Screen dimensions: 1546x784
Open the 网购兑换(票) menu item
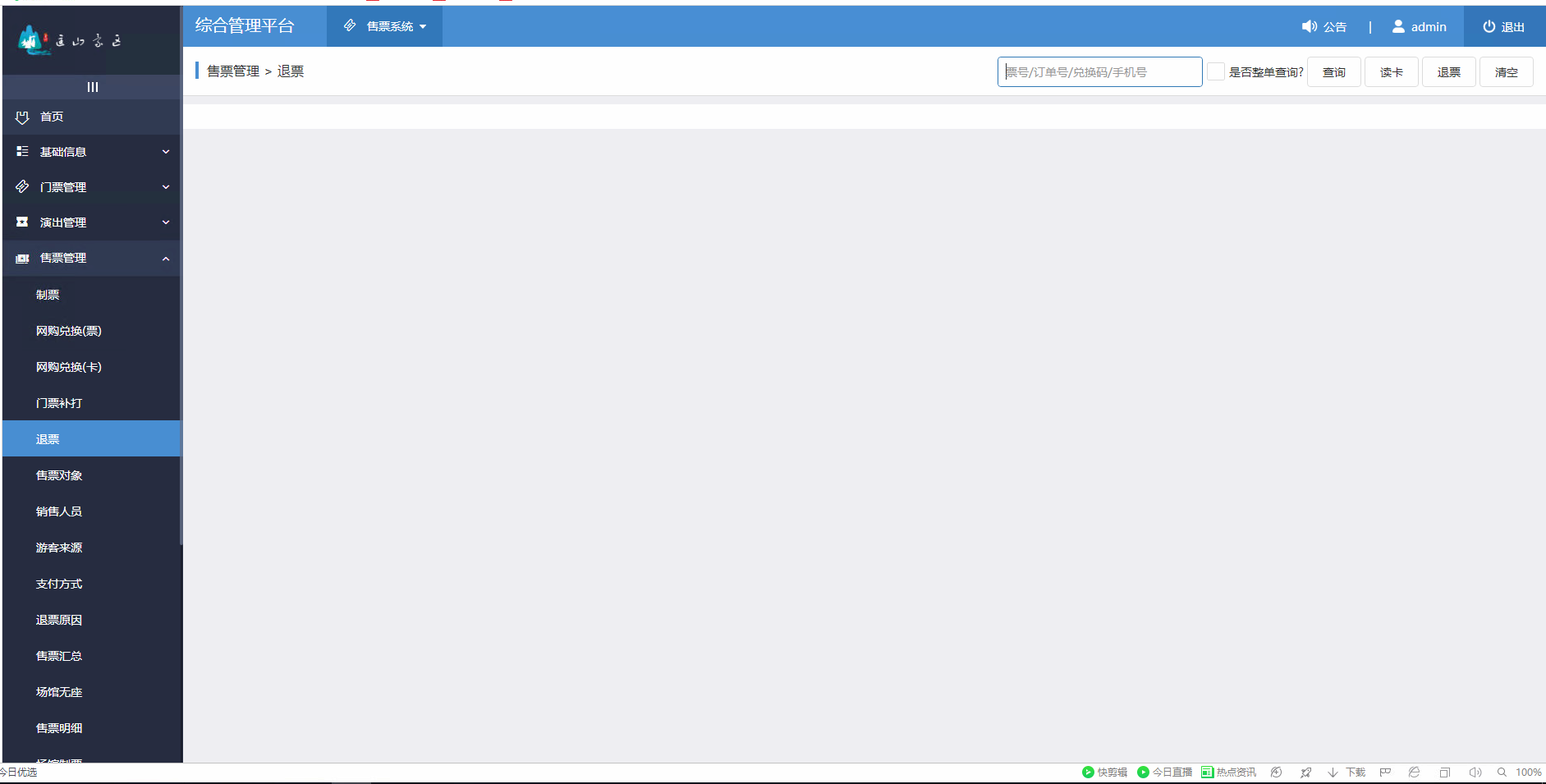pos(69,331)
